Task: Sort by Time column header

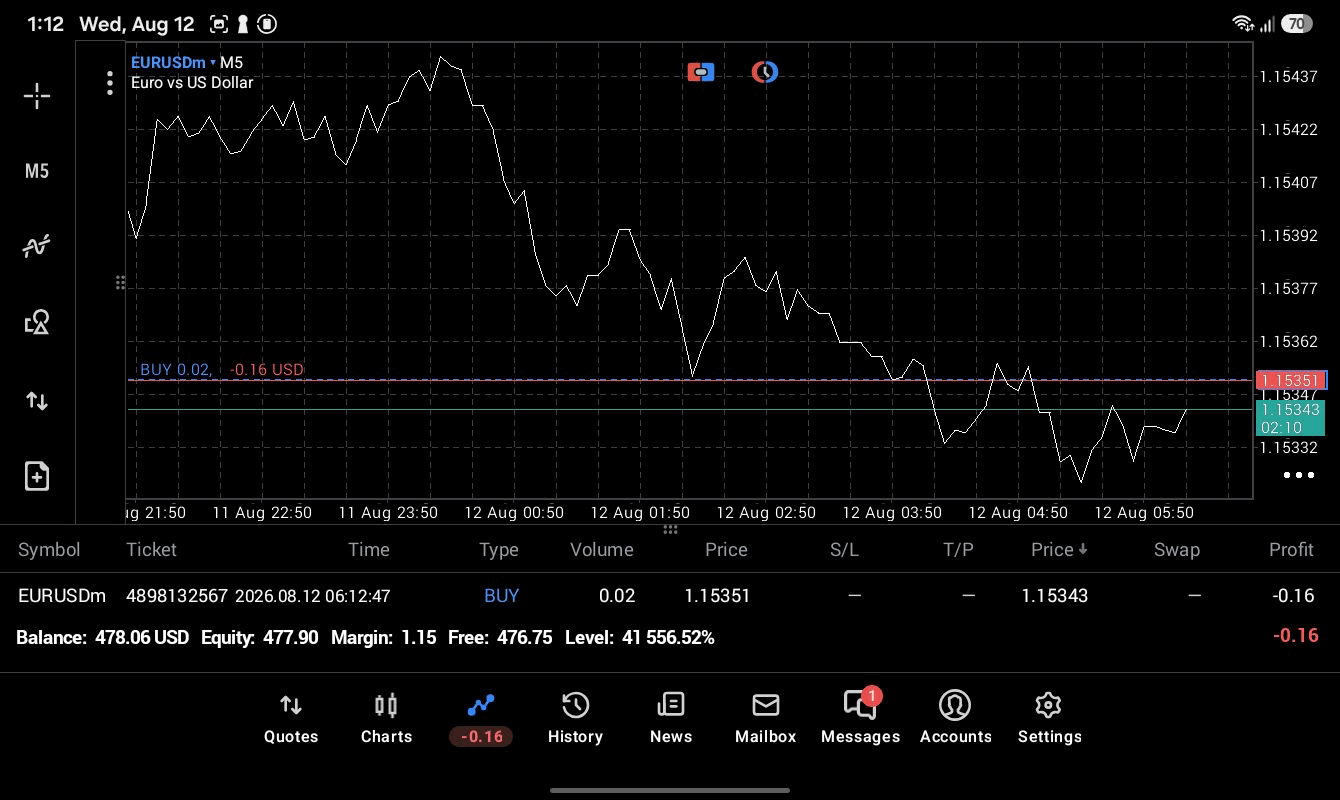Action: (368, 549)
